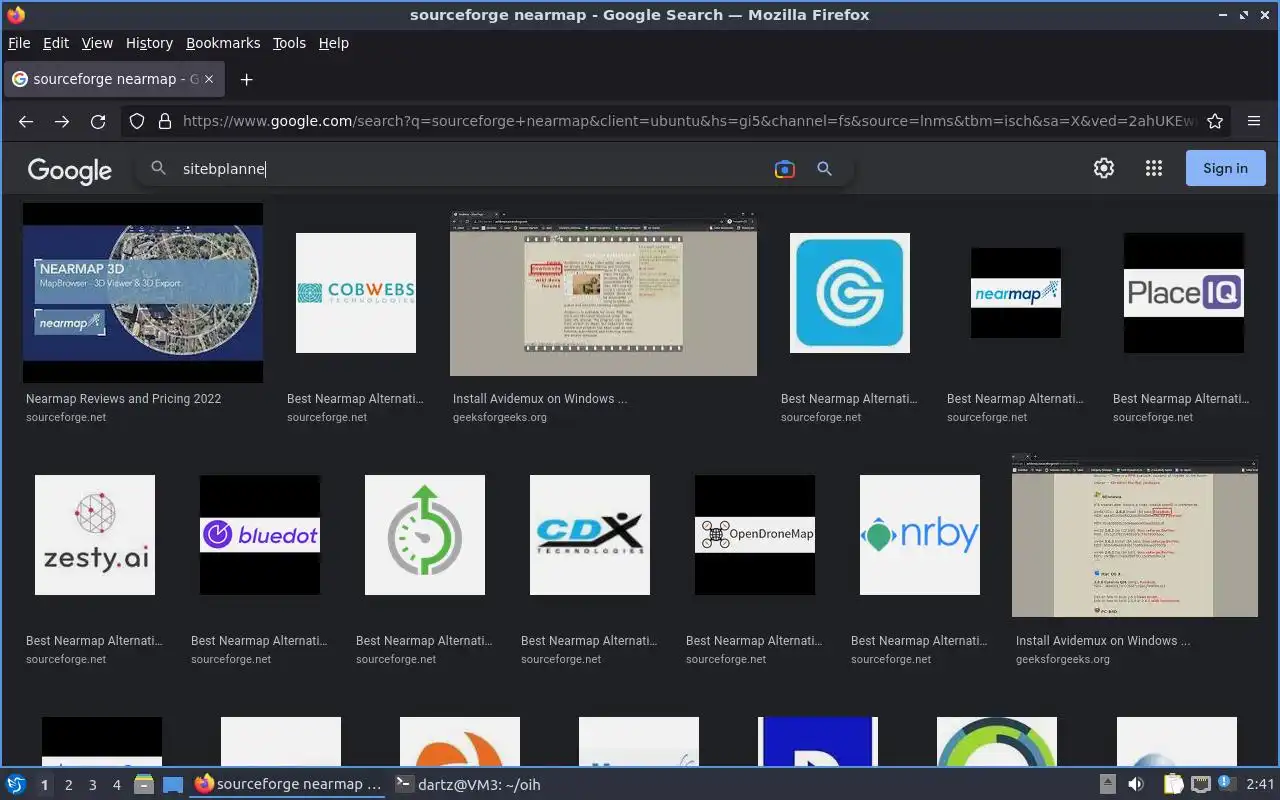
Task: Open Google quick settings gear
Action: (1104, 168)
